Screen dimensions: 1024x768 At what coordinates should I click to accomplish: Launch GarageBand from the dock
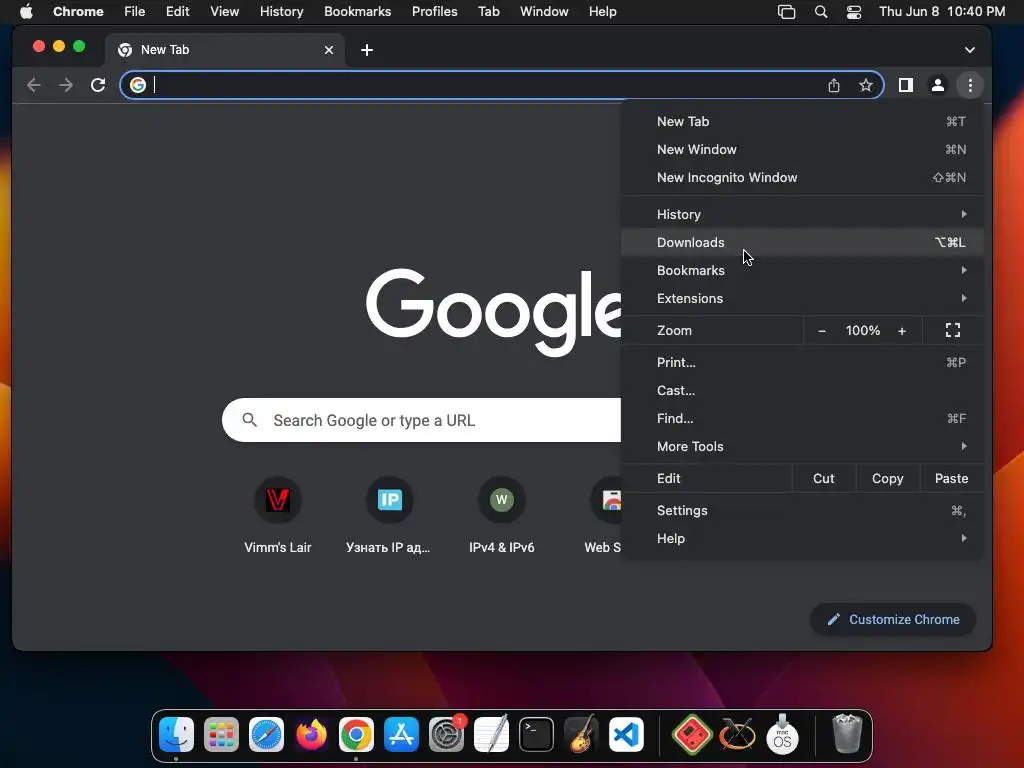coord(581,735)
